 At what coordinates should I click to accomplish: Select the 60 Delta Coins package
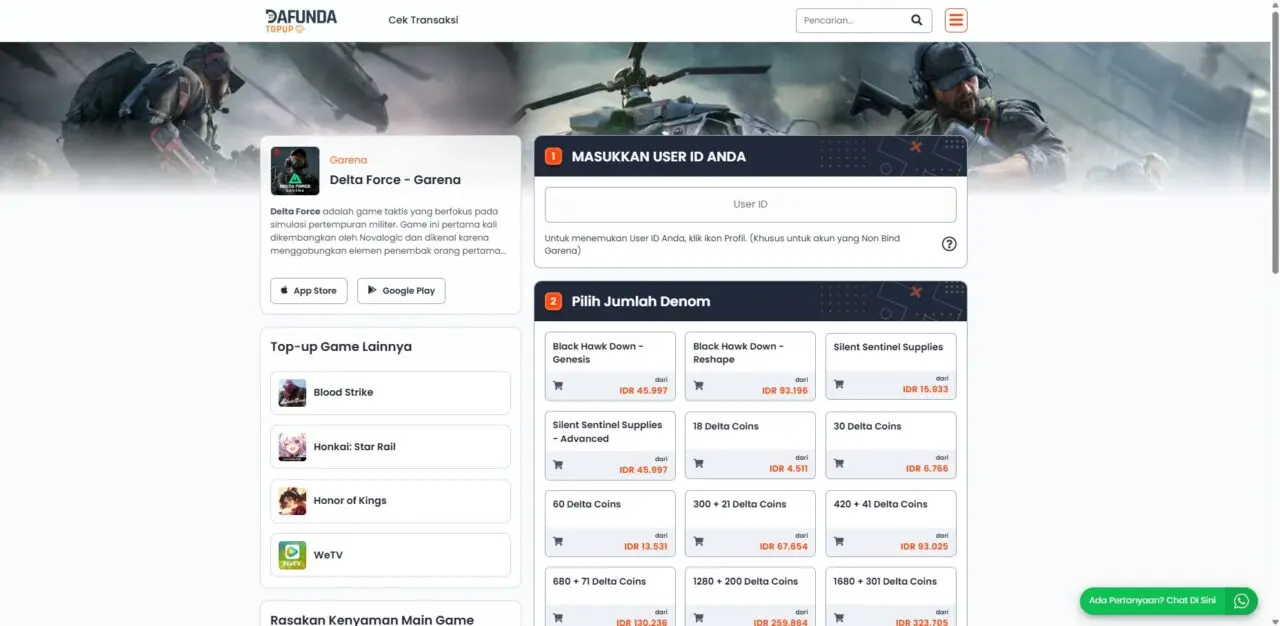point(610,523)
